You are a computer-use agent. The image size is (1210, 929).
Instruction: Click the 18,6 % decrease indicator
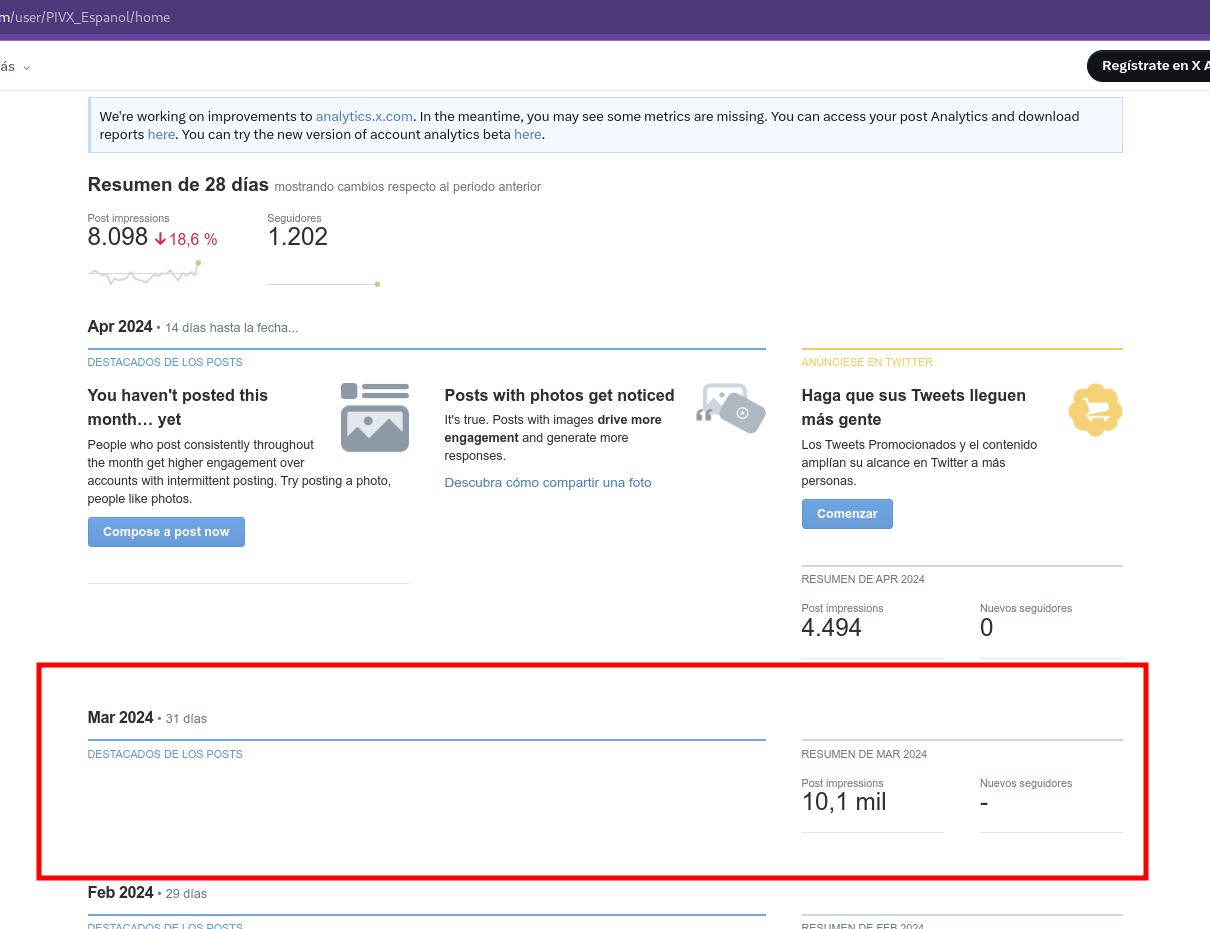click(186, 239)
